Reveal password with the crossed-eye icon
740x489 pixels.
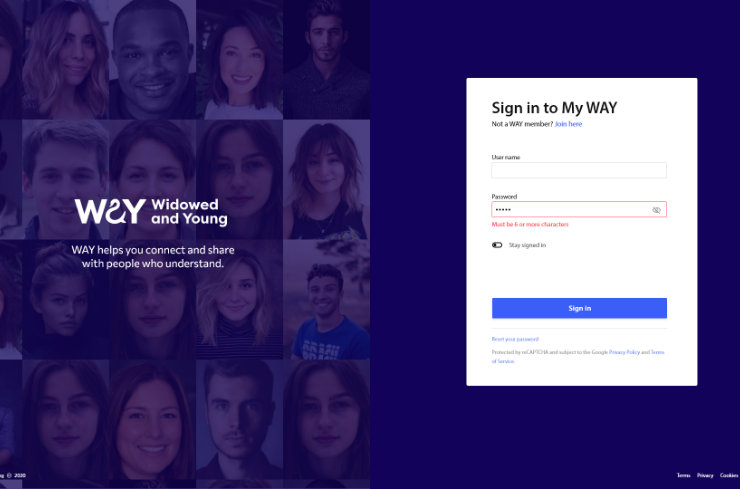(656, 210)
